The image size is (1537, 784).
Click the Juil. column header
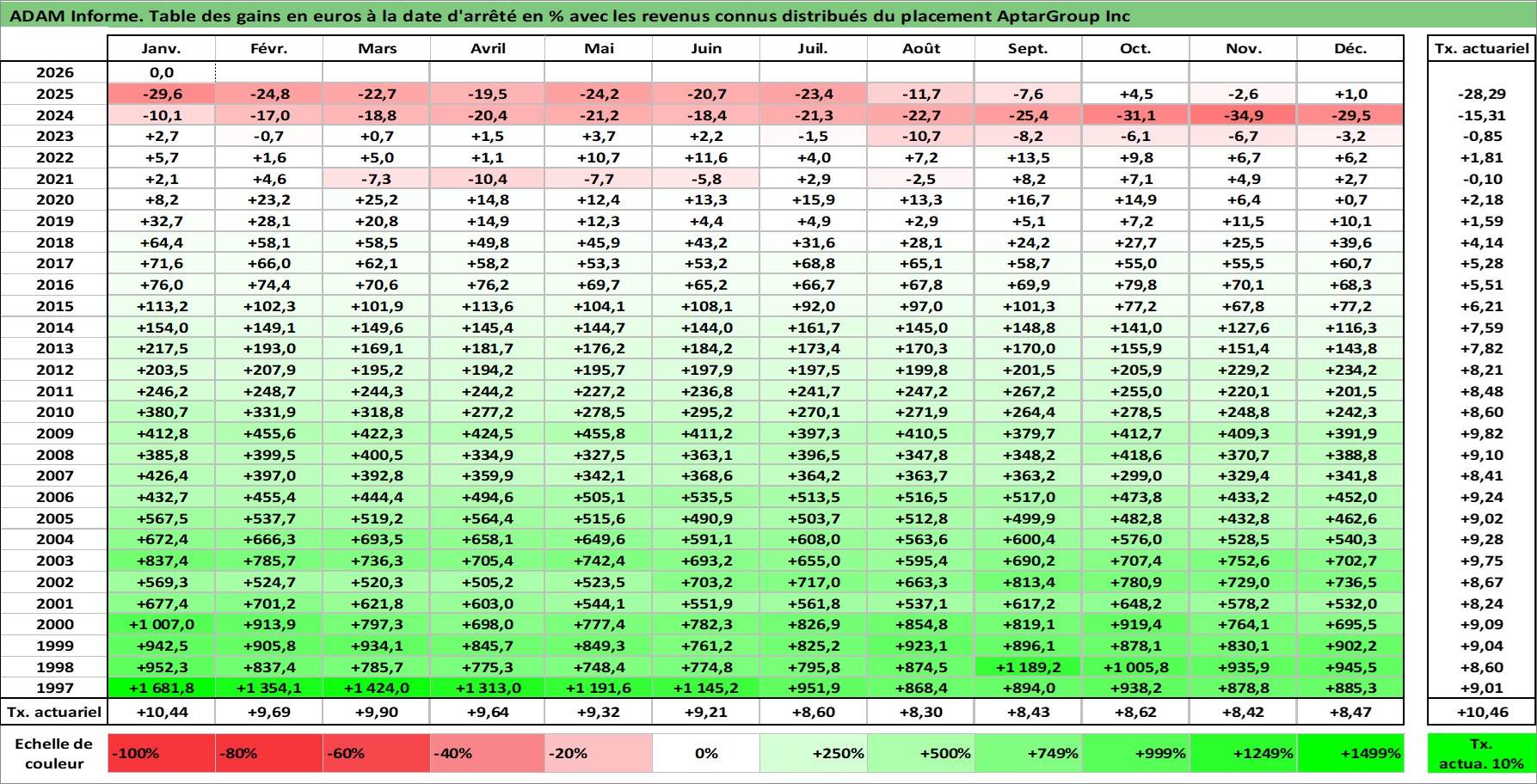[814, 48]
